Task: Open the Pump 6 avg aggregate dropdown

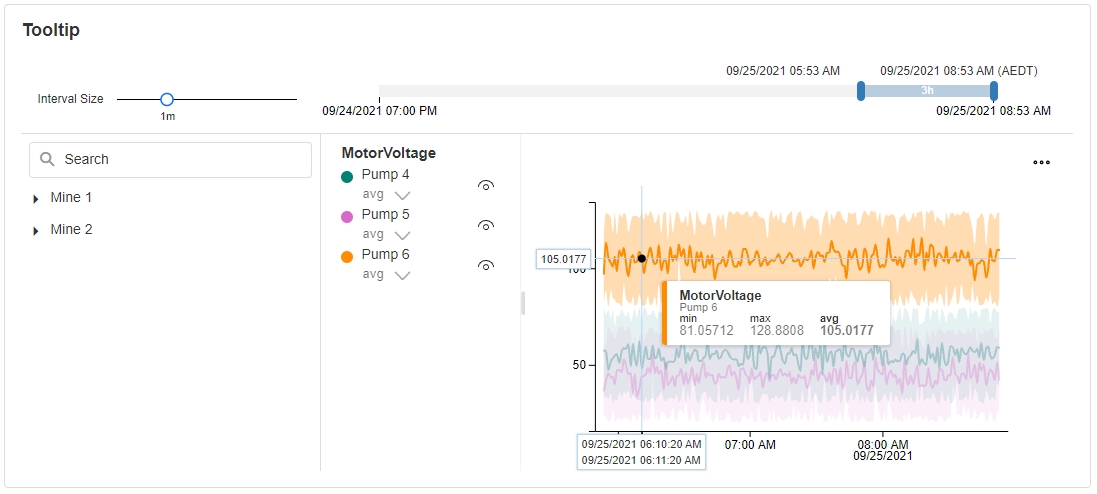Action: tap(402, 275)
